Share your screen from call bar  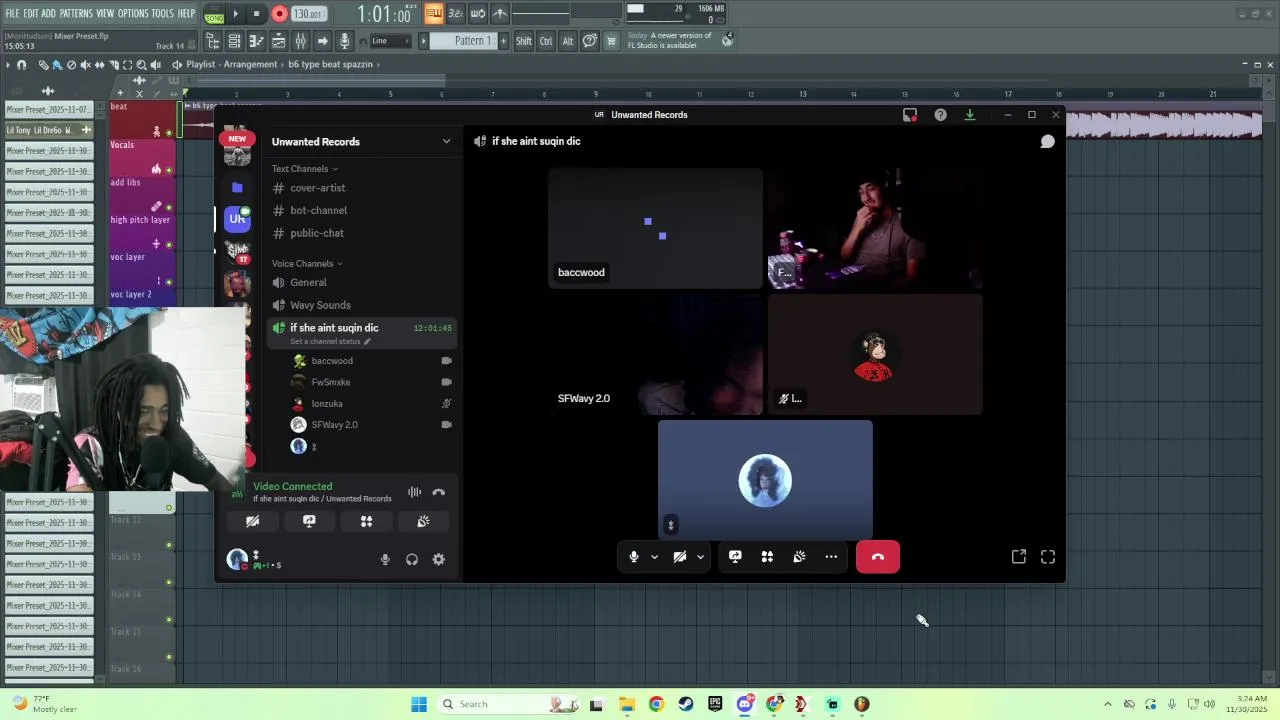coord(735,557)
